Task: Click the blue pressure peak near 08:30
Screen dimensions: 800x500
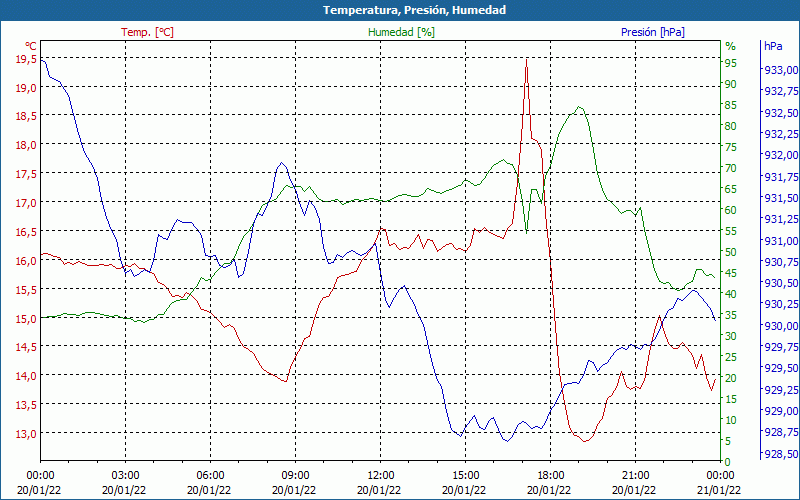Action: click(282, 163)
